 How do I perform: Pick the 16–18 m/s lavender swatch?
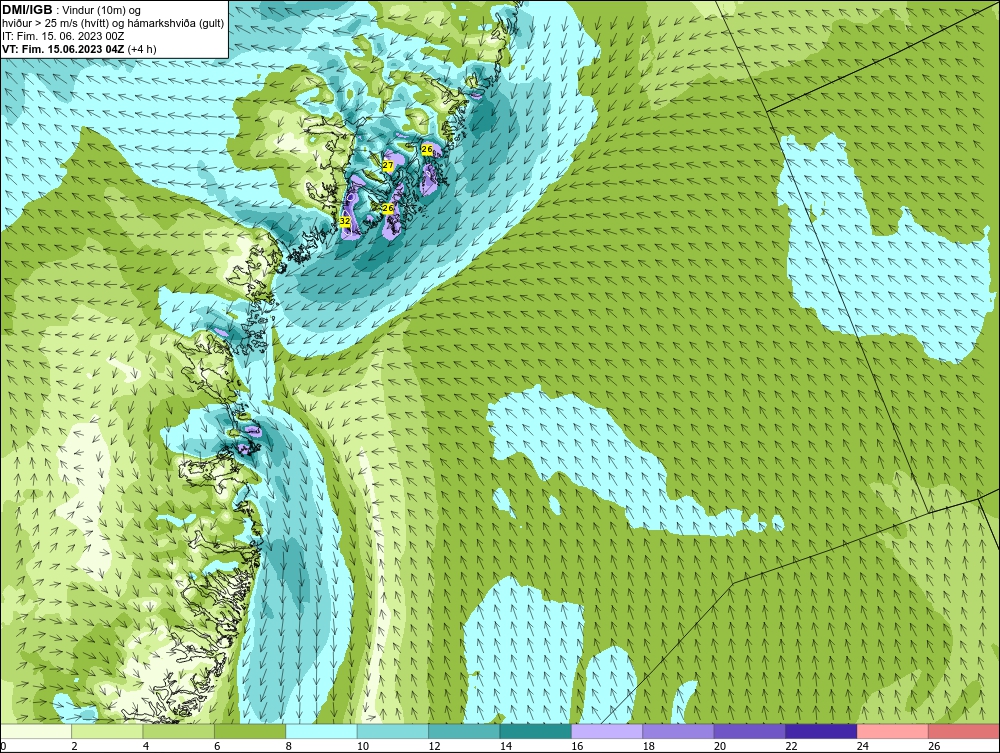pos(607,731)
